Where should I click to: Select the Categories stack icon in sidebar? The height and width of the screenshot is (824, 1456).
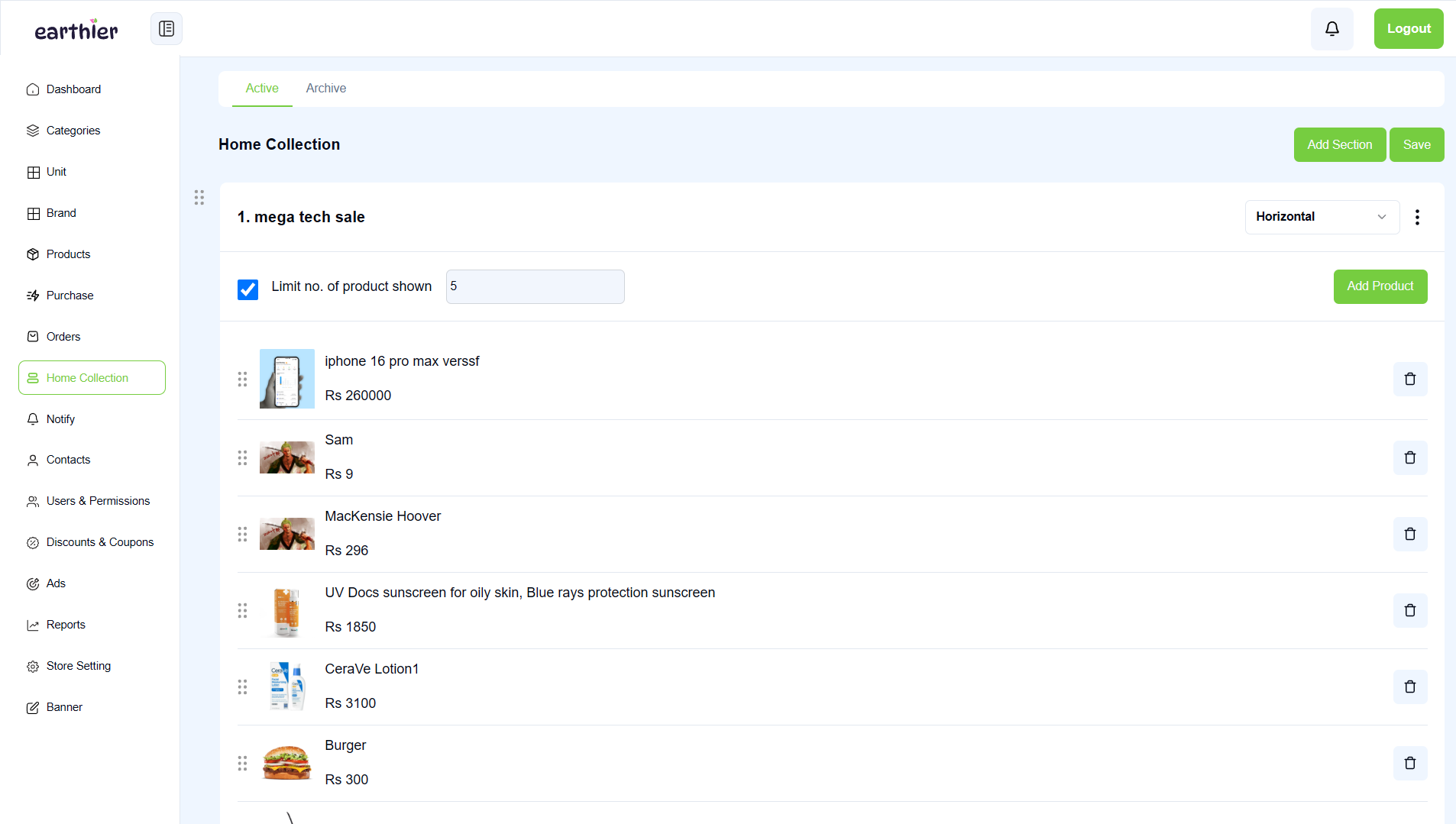pos(33,131)
